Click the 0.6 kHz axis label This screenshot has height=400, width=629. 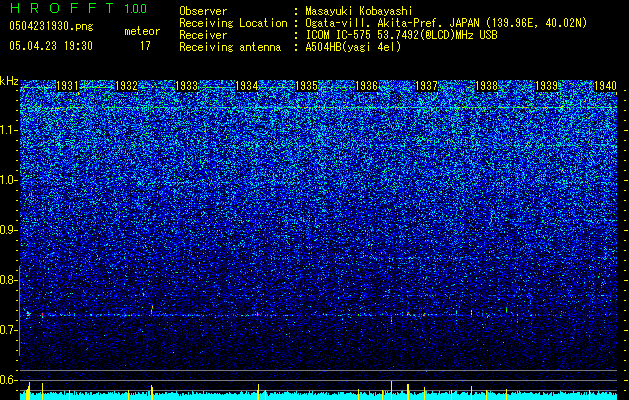point(9,380)
